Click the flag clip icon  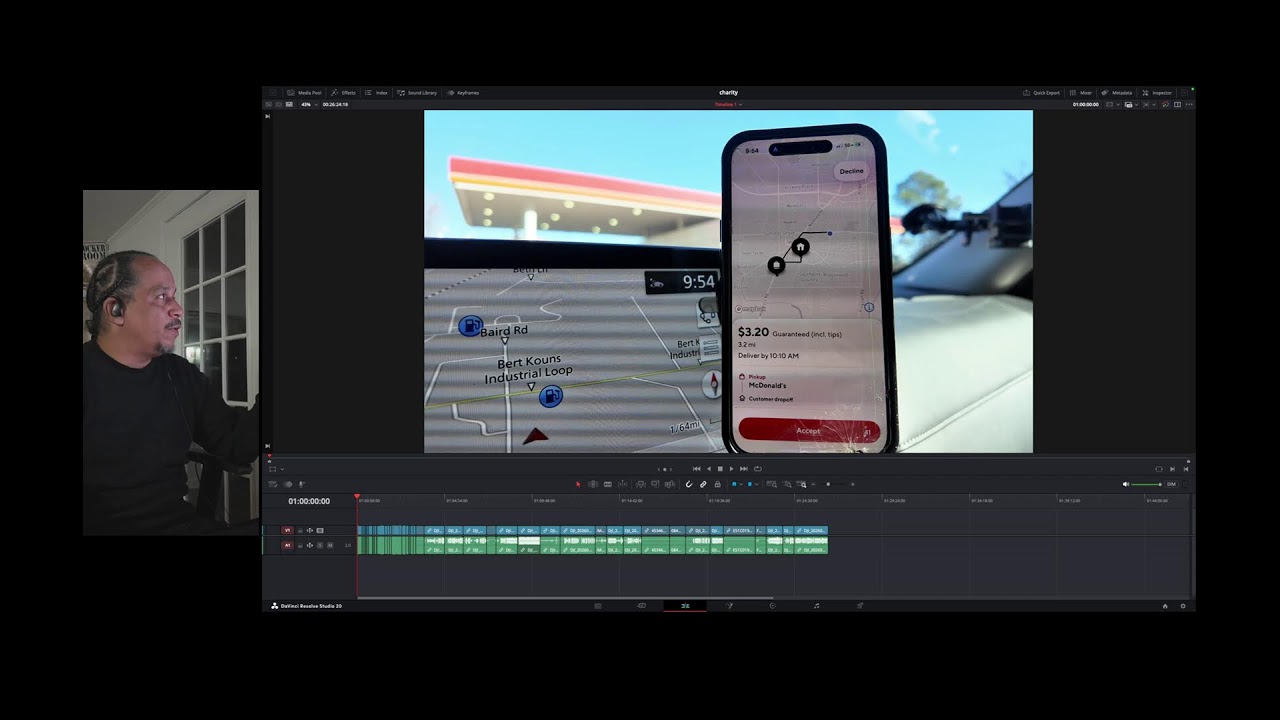tap(734, 484)
